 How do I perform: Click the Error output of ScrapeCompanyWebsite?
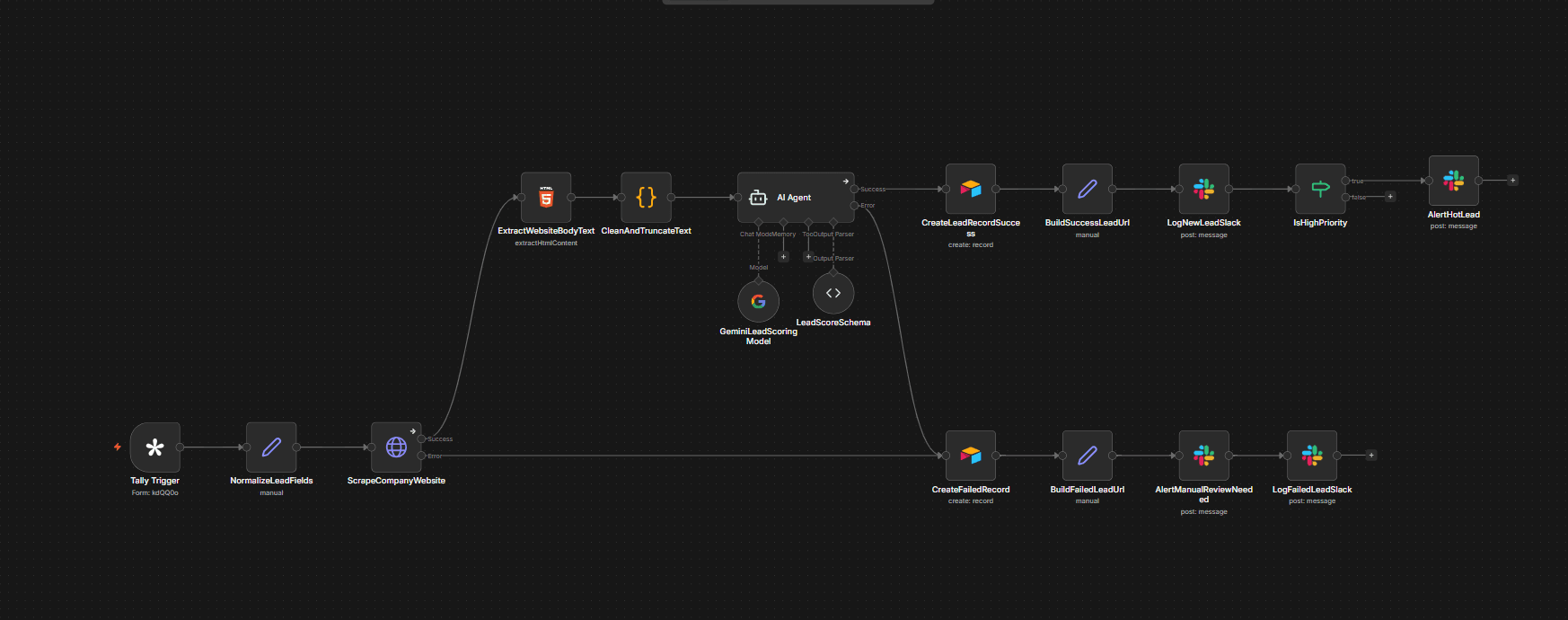[x=421, y=456]
